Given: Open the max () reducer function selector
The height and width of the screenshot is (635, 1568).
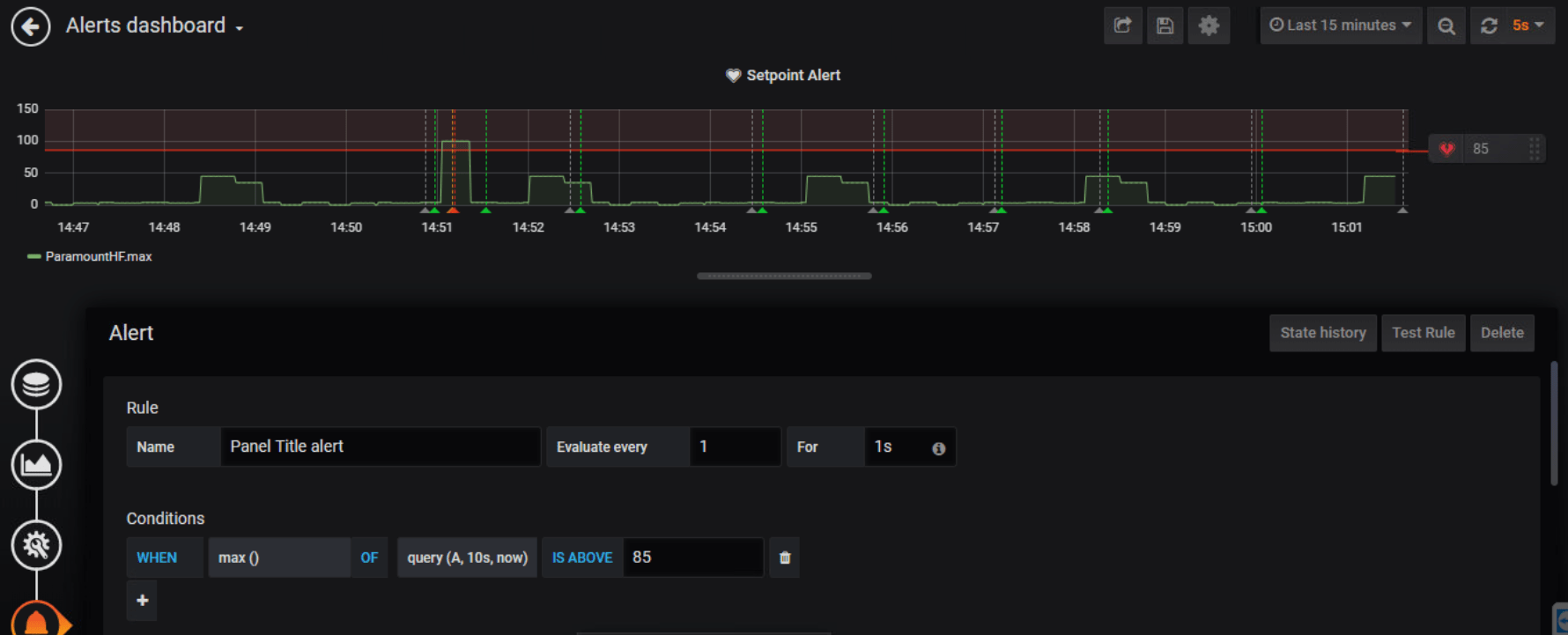Looking at the screenshot, I should pos(279,557).
